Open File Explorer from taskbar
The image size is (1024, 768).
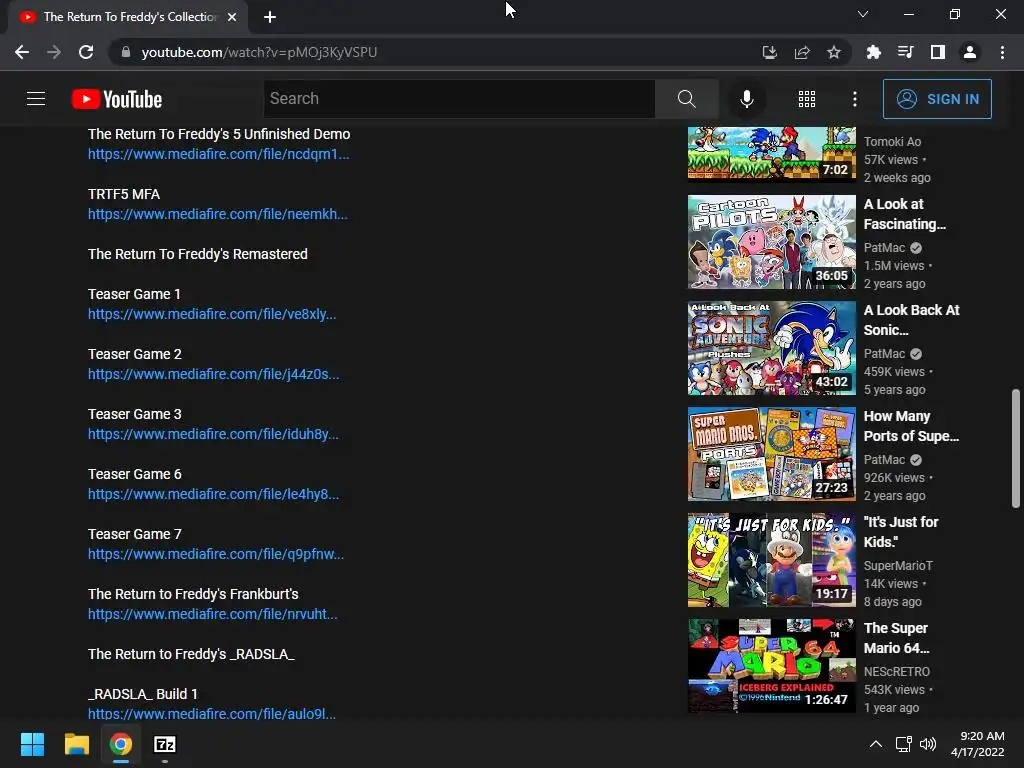76,744
